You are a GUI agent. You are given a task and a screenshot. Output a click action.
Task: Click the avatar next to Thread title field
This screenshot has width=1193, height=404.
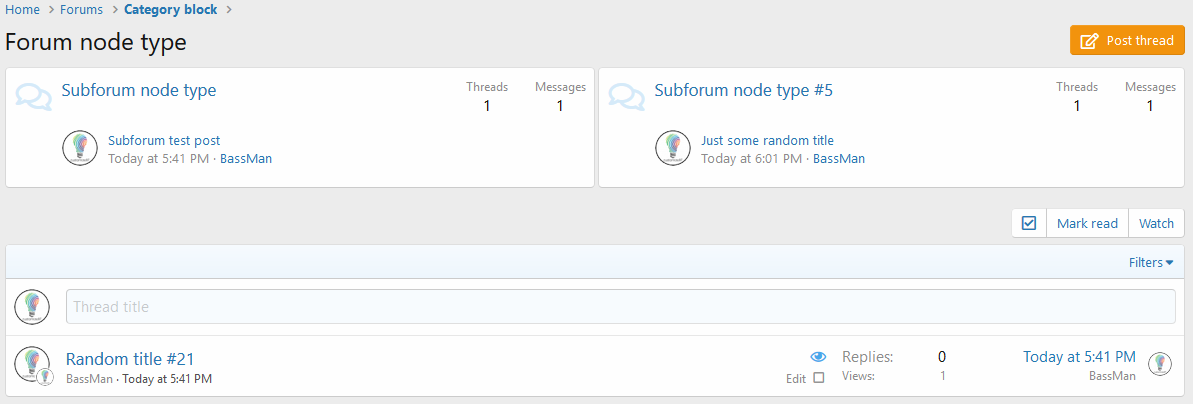[x=32, y=307]
